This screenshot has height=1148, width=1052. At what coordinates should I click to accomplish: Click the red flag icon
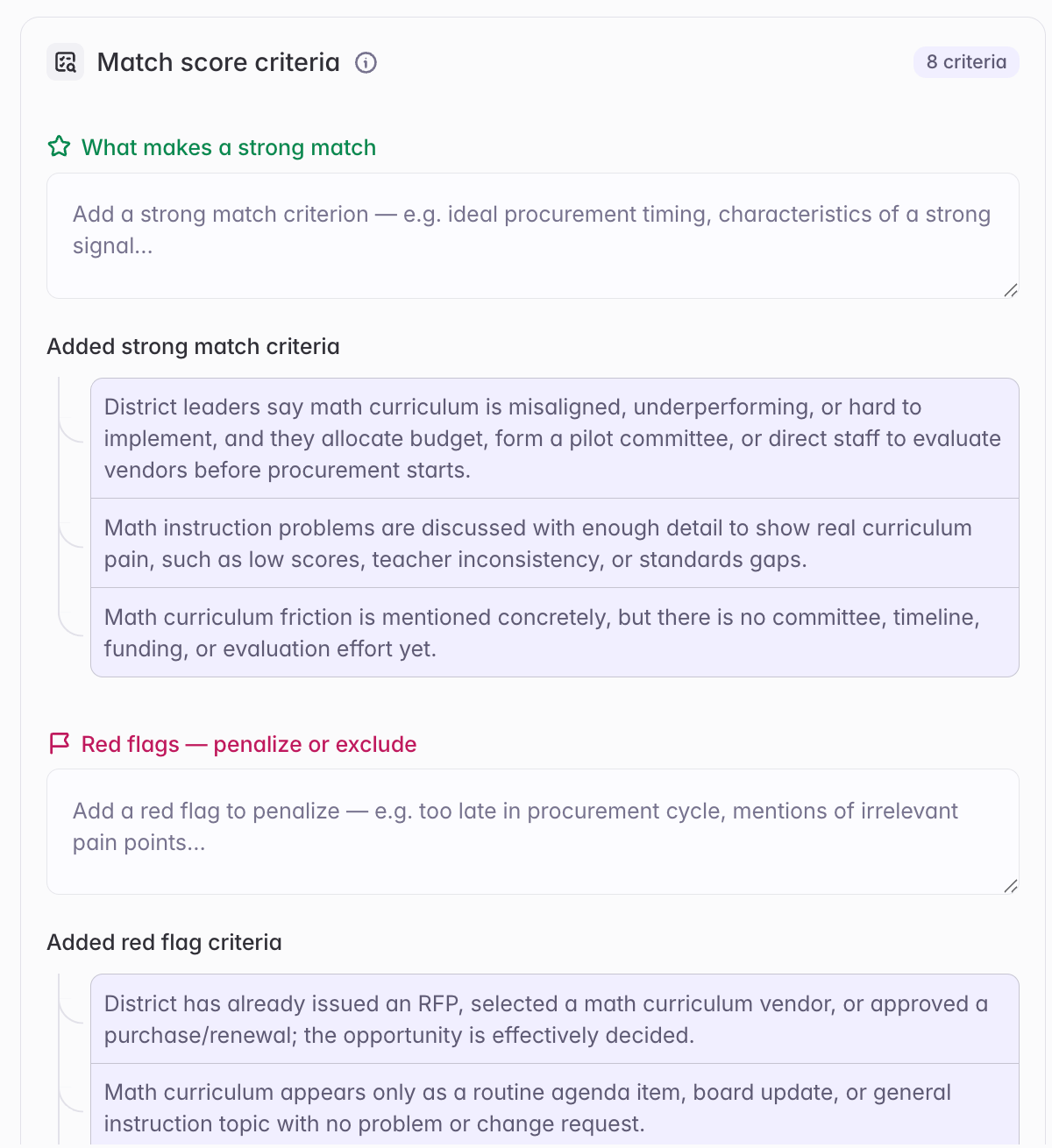[59, 744]
